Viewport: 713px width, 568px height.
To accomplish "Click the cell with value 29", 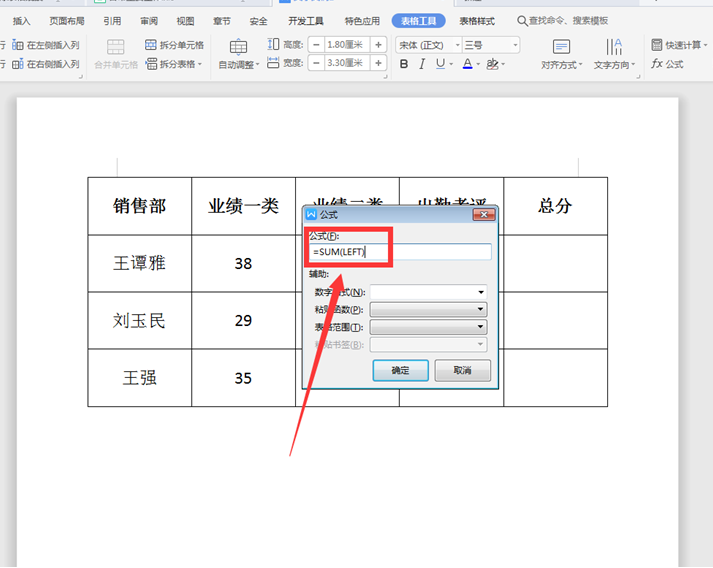I will tap(243, 321).
